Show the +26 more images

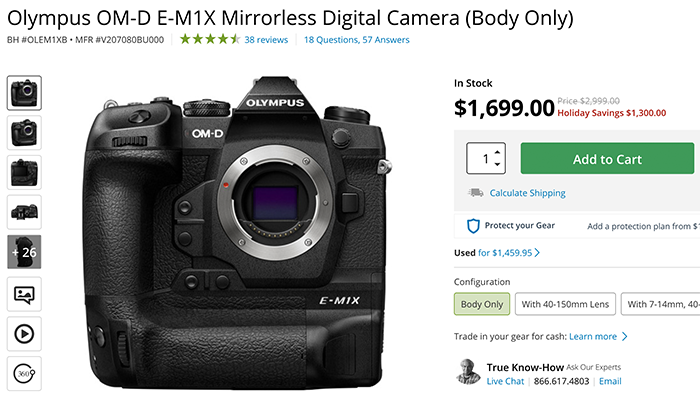click(x=24, y=254)
